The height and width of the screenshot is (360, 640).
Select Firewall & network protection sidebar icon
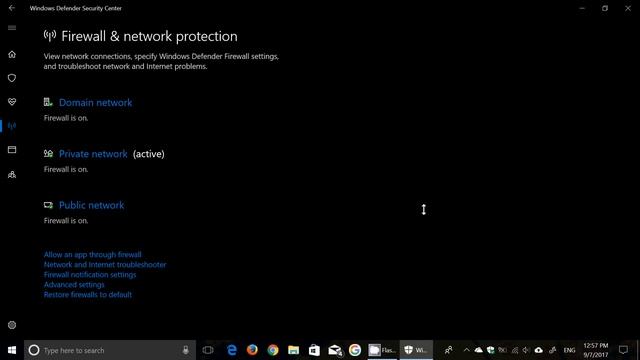pyautogui.click(x=12, y=126)
